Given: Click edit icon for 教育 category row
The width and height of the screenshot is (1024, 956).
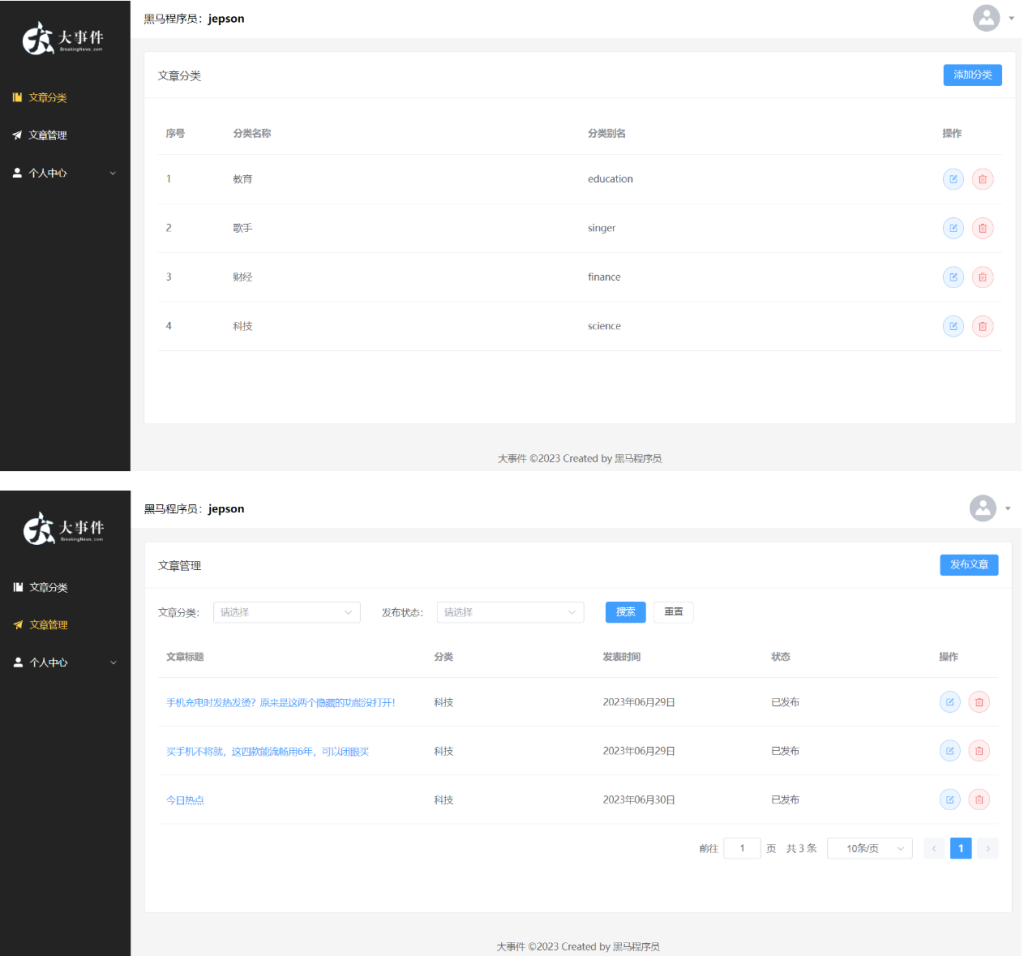Looking at the screenshot, I should (x=953, y=179).
